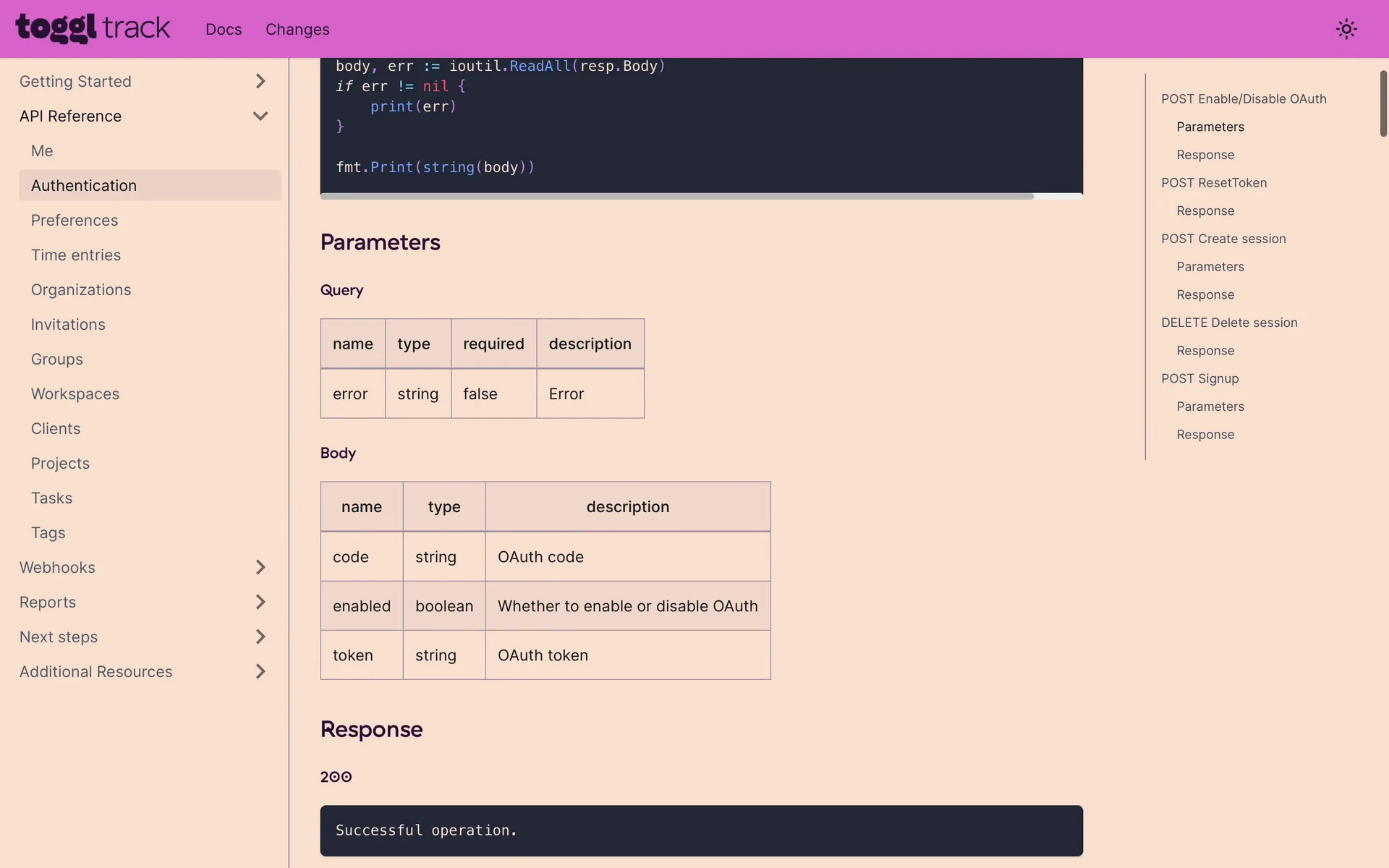Image resolution: width=1389 pixels, height=868 pixels.
Task: Expand the Next steps arrow
Action: pos(260,637)
